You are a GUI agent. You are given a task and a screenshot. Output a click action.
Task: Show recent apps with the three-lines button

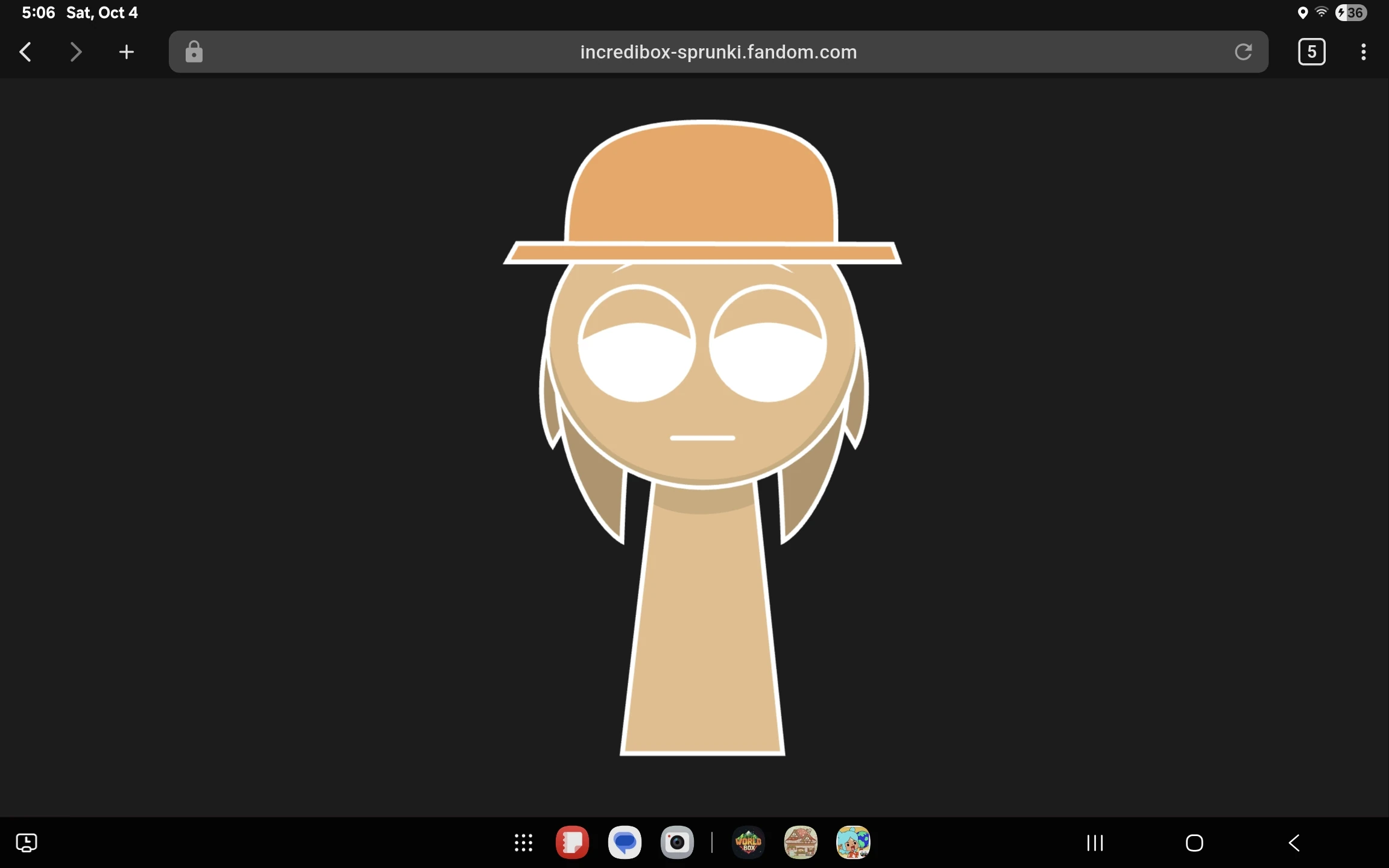click(1095, 843)
